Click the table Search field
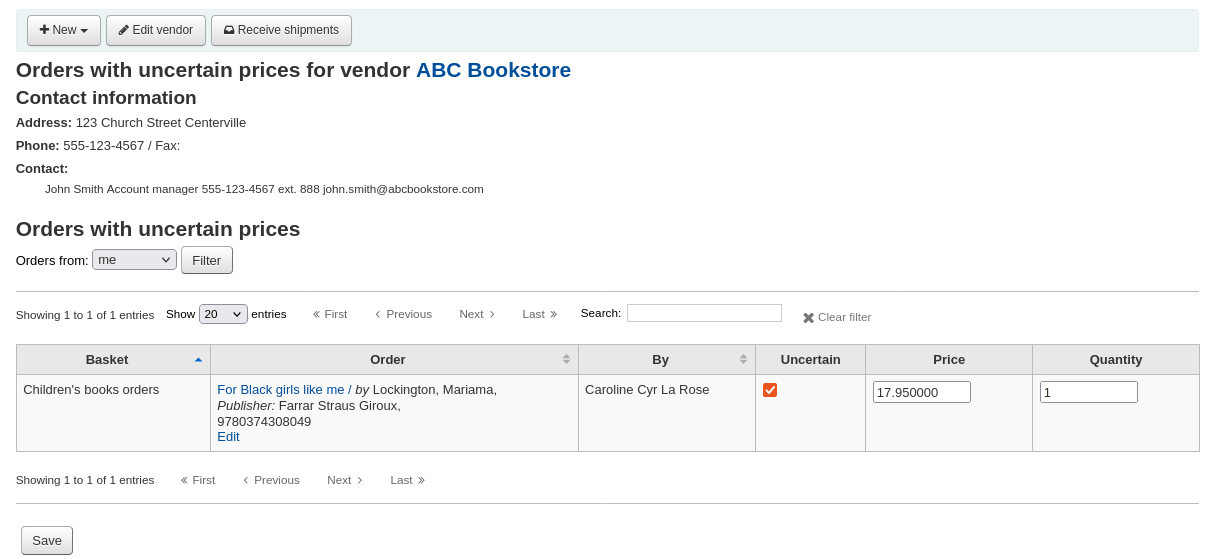1210x559 pixels. pyautogui.click(x=704, y=313)
